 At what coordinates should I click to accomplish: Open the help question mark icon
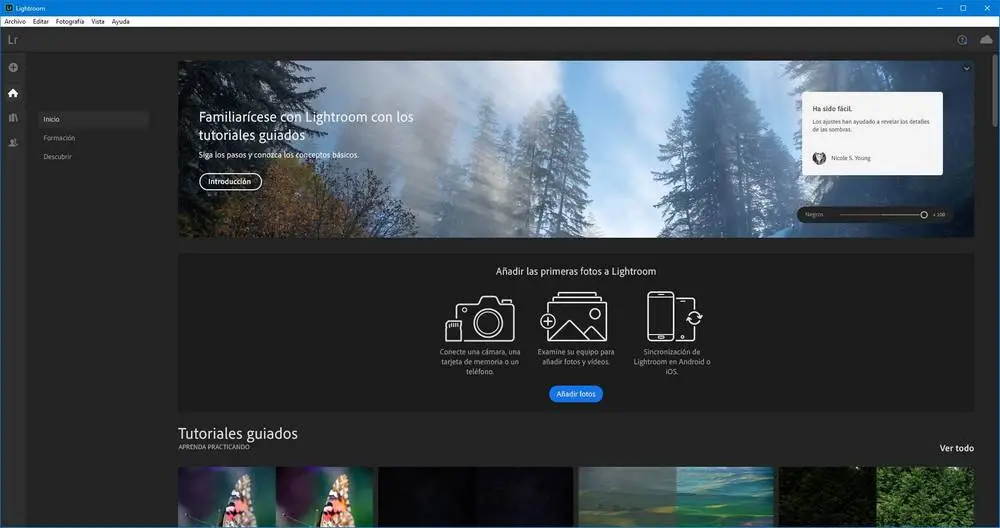pos(962,40)
